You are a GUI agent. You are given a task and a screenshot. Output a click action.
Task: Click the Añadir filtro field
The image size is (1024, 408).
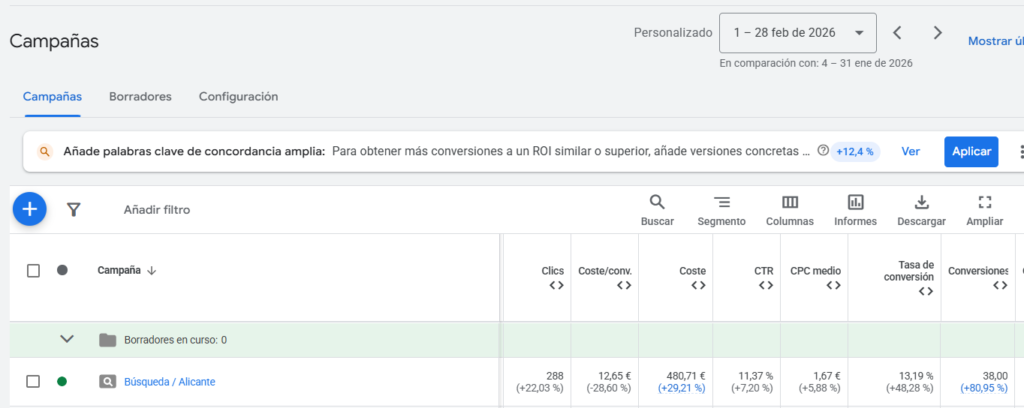(156, 210)
